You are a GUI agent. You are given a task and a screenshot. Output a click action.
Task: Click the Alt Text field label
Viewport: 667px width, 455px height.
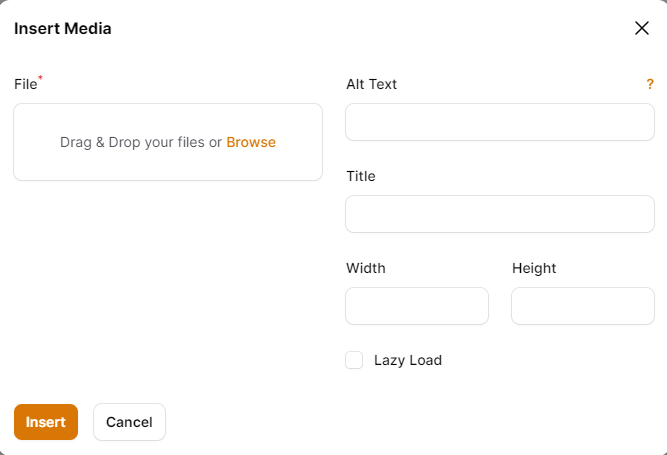[x=371, y=84]
